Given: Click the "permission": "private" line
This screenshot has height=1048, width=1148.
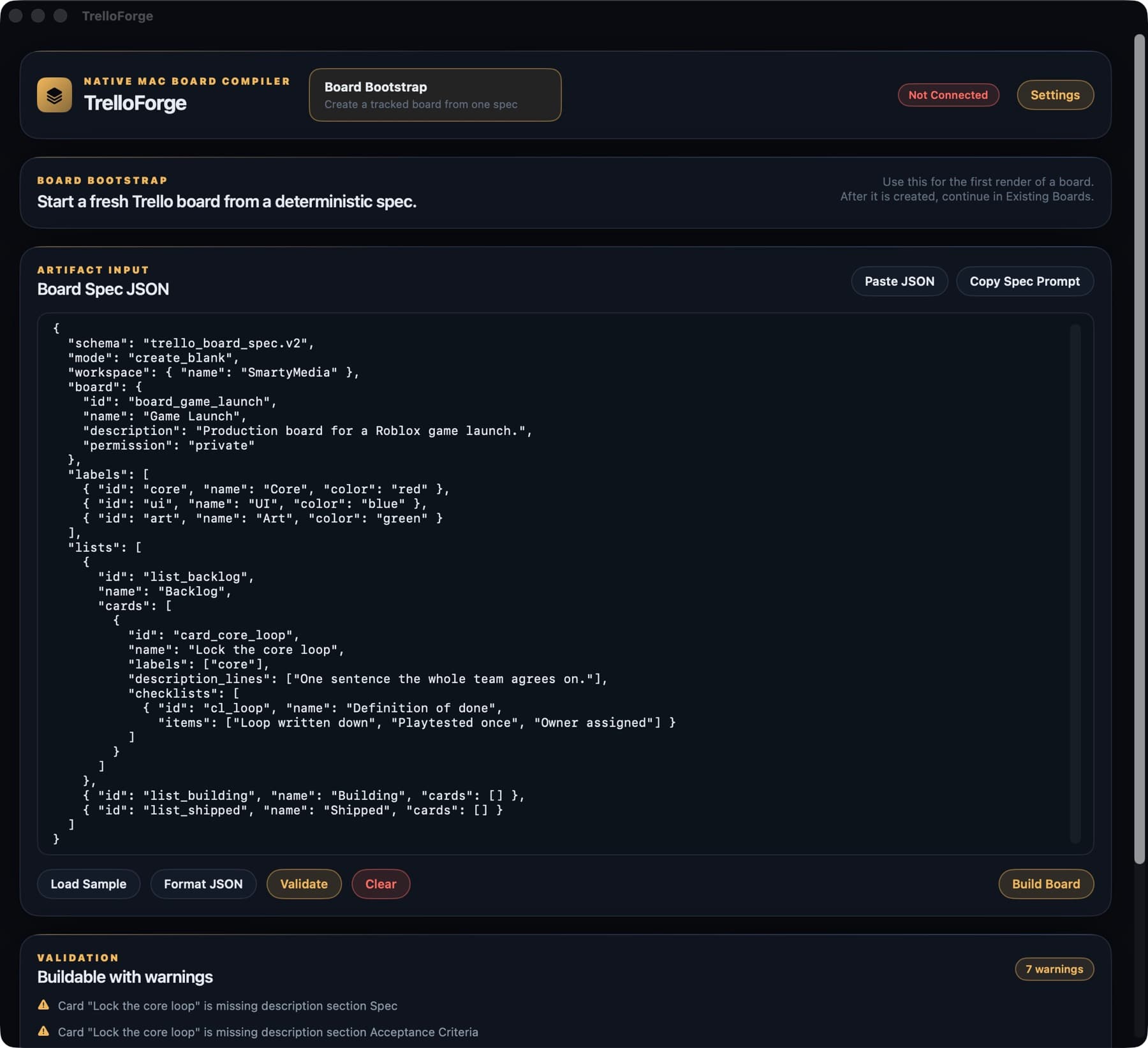Looking at the screenshot, I should [168, 446].
